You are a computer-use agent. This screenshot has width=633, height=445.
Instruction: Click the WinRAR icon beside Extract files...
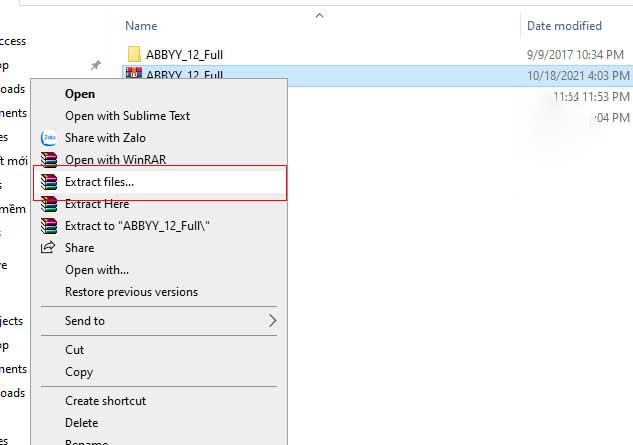click(49, 182)
